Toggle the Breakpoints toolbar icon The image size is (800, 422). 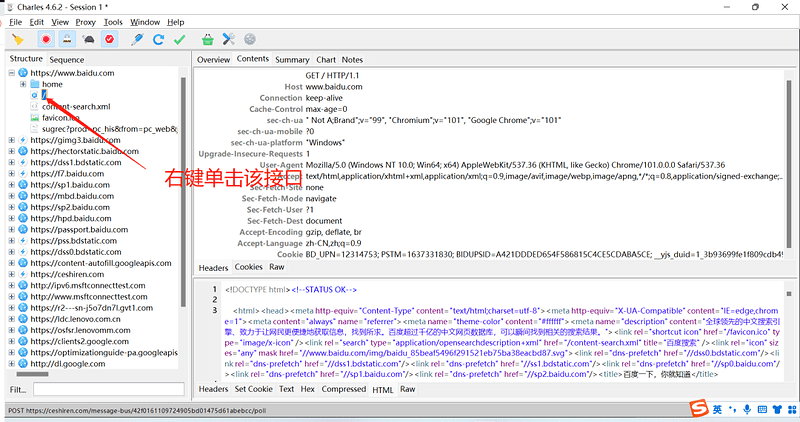(109, 40)
